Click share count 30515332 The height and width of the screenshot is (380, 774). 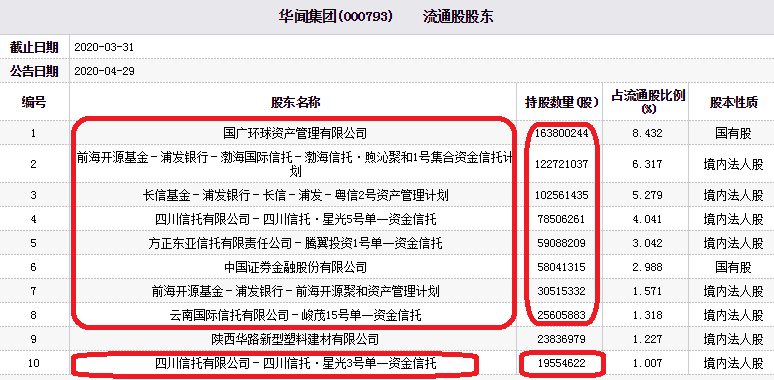(x=562, y=291)
